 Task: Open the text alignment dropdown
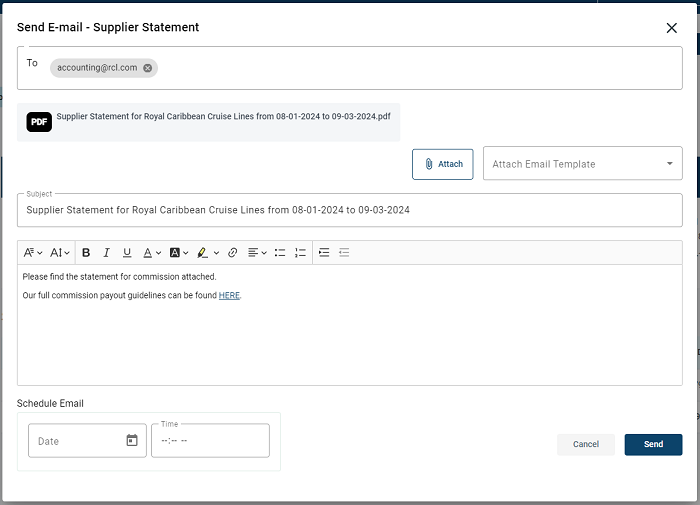point(257,253)
